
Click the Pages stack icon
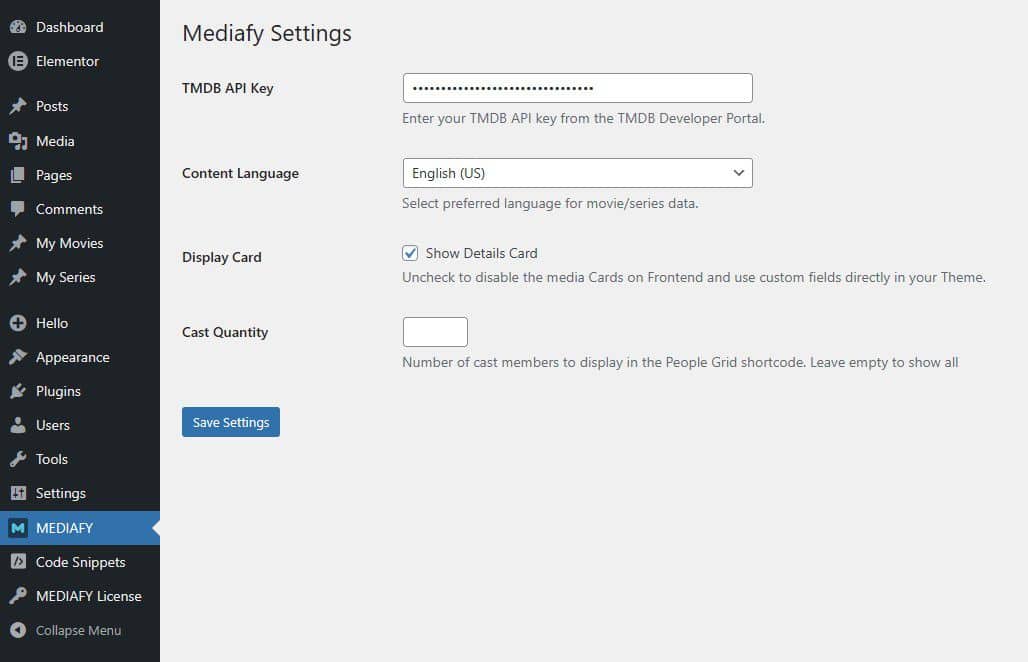click(18, 175)
